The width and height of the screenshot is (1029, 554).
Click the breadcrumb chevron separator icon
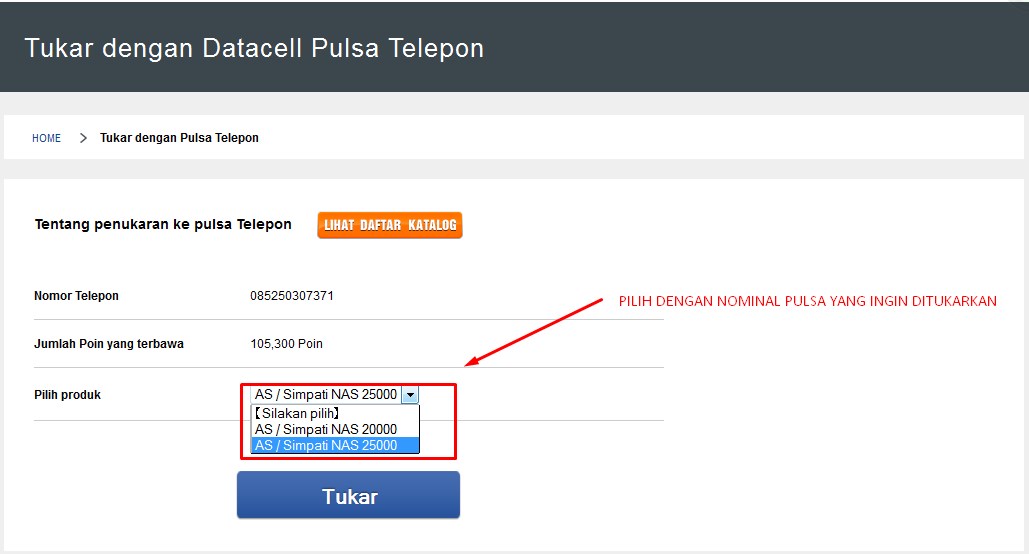pos(83,138)
